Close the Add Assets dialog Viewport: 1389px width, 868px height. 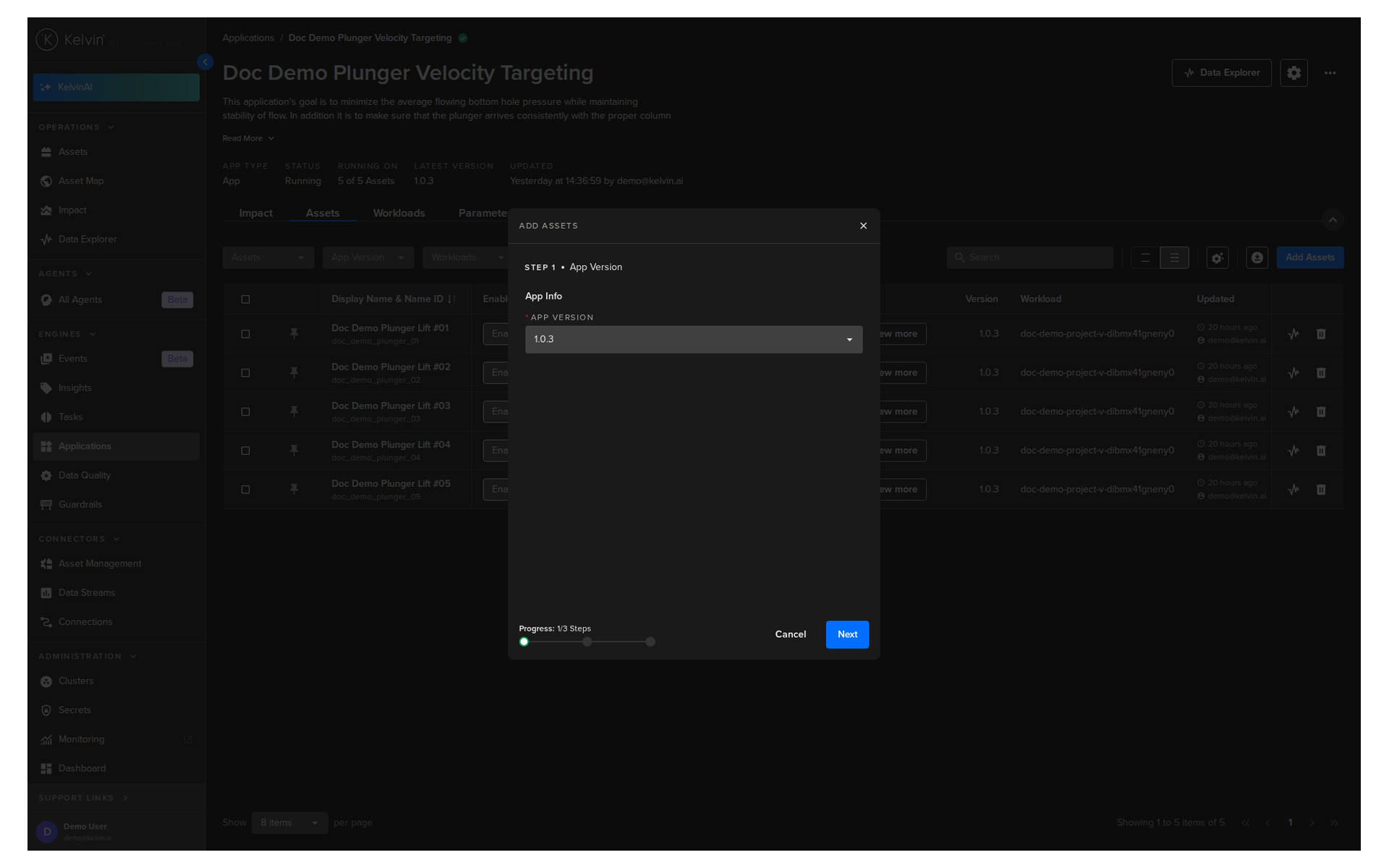[x=863, y=226]
